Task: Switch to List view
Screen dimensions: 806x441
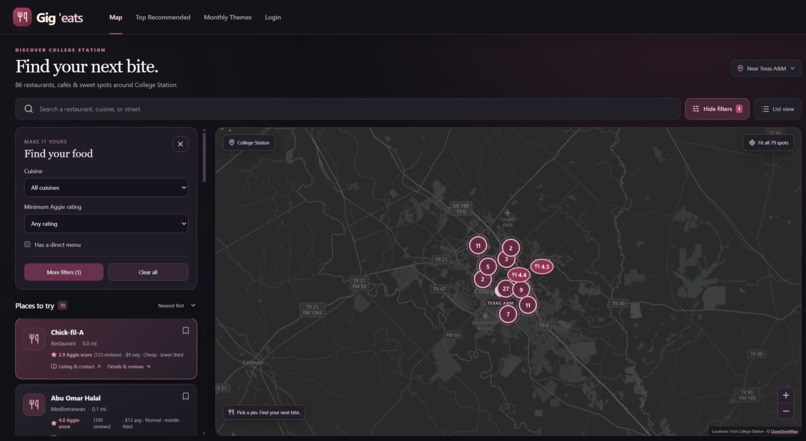Action: pos(778,109)
